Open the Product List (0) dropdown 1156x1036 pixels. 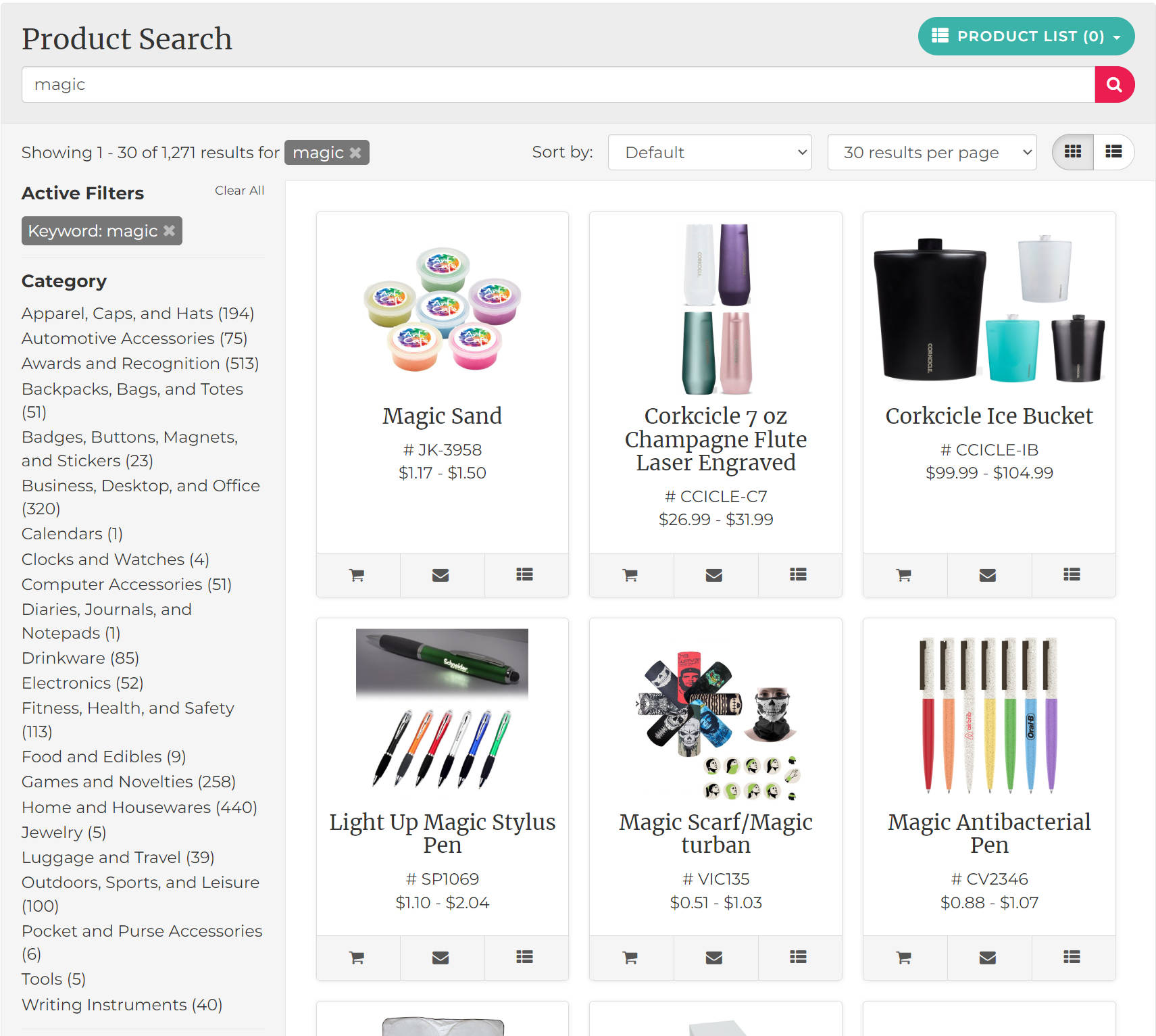pos(1026,36)
